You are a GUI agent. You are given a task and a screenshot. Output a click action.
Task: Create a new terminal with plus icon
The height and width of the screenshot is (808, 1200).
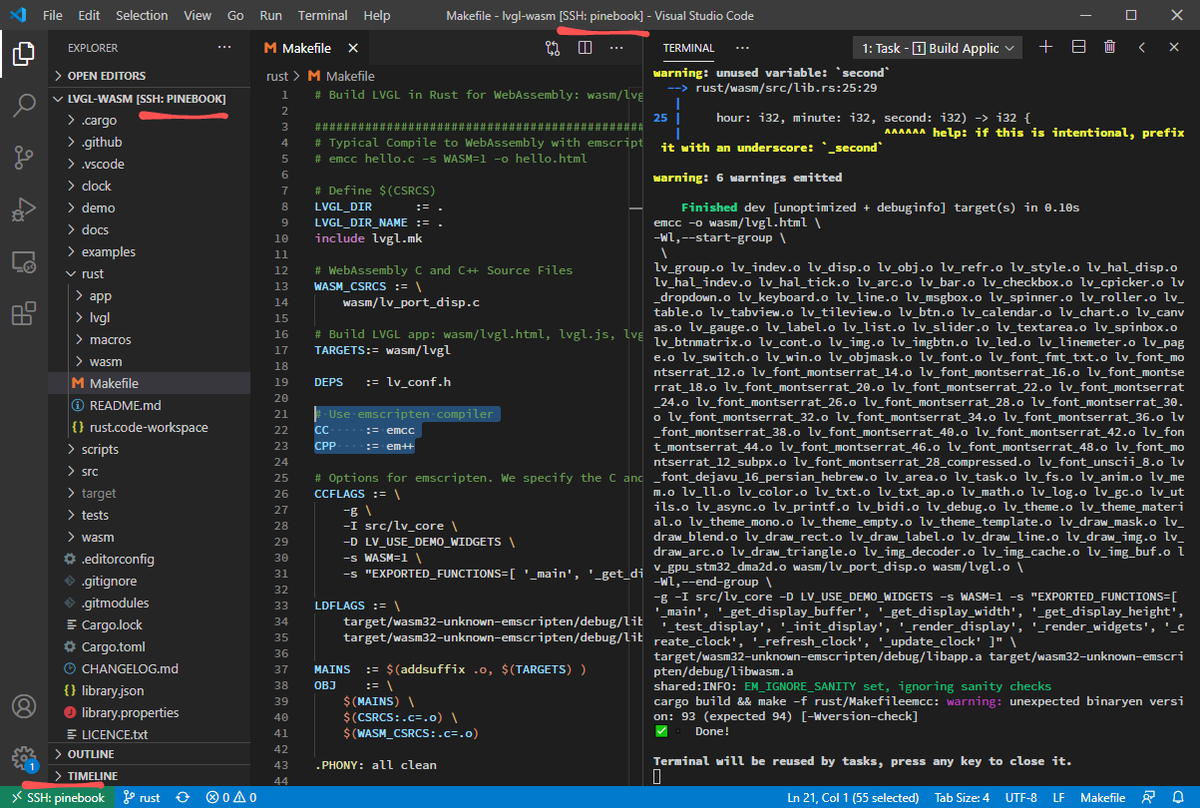point(1046,47)
